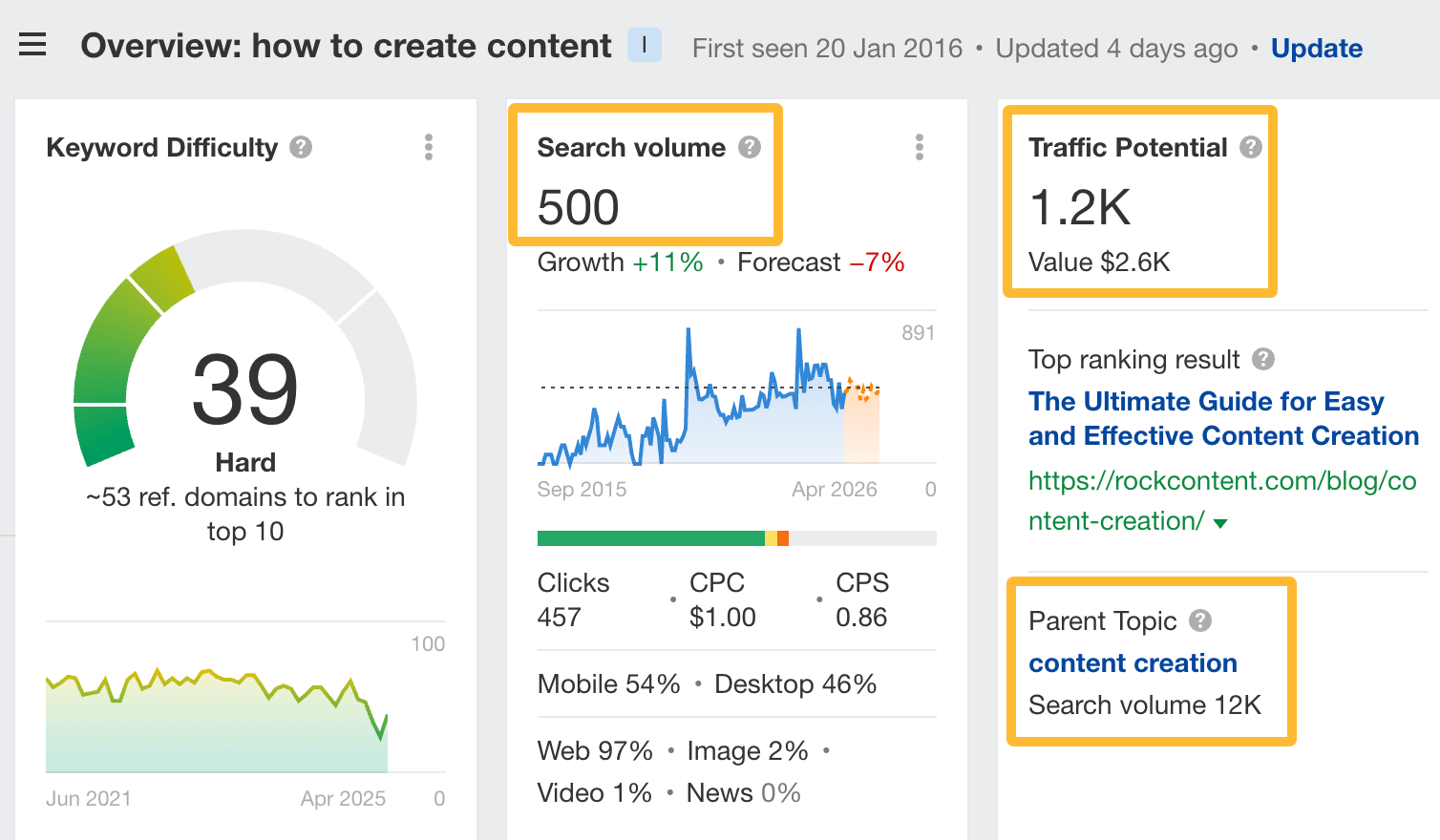
Task: Open the Search volume options kebab menu
Action: (x=919, y=147)
